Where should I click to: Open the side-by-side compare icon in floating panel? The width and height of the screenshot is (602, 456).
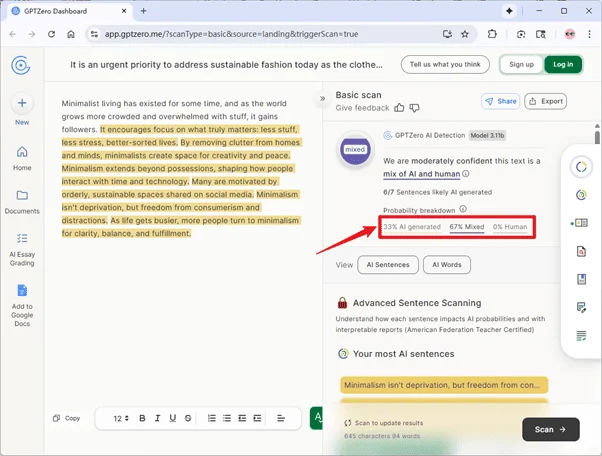tap(580, 223)
